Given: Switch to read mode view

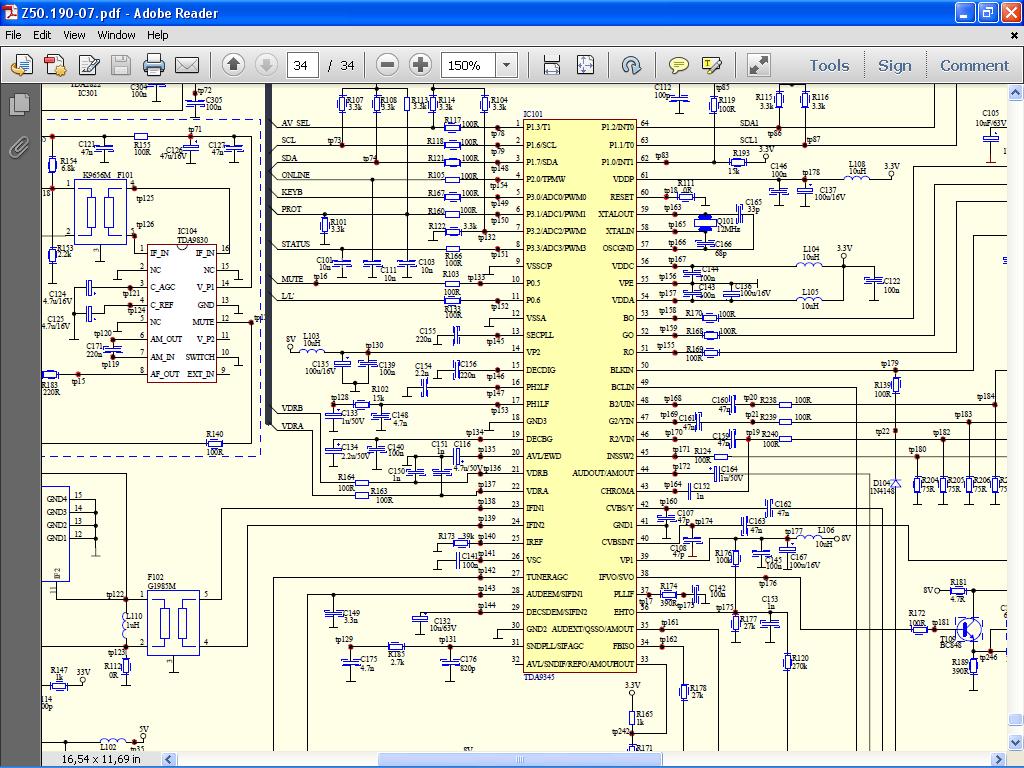Looking at the screenshot, I should pos(759,66).
